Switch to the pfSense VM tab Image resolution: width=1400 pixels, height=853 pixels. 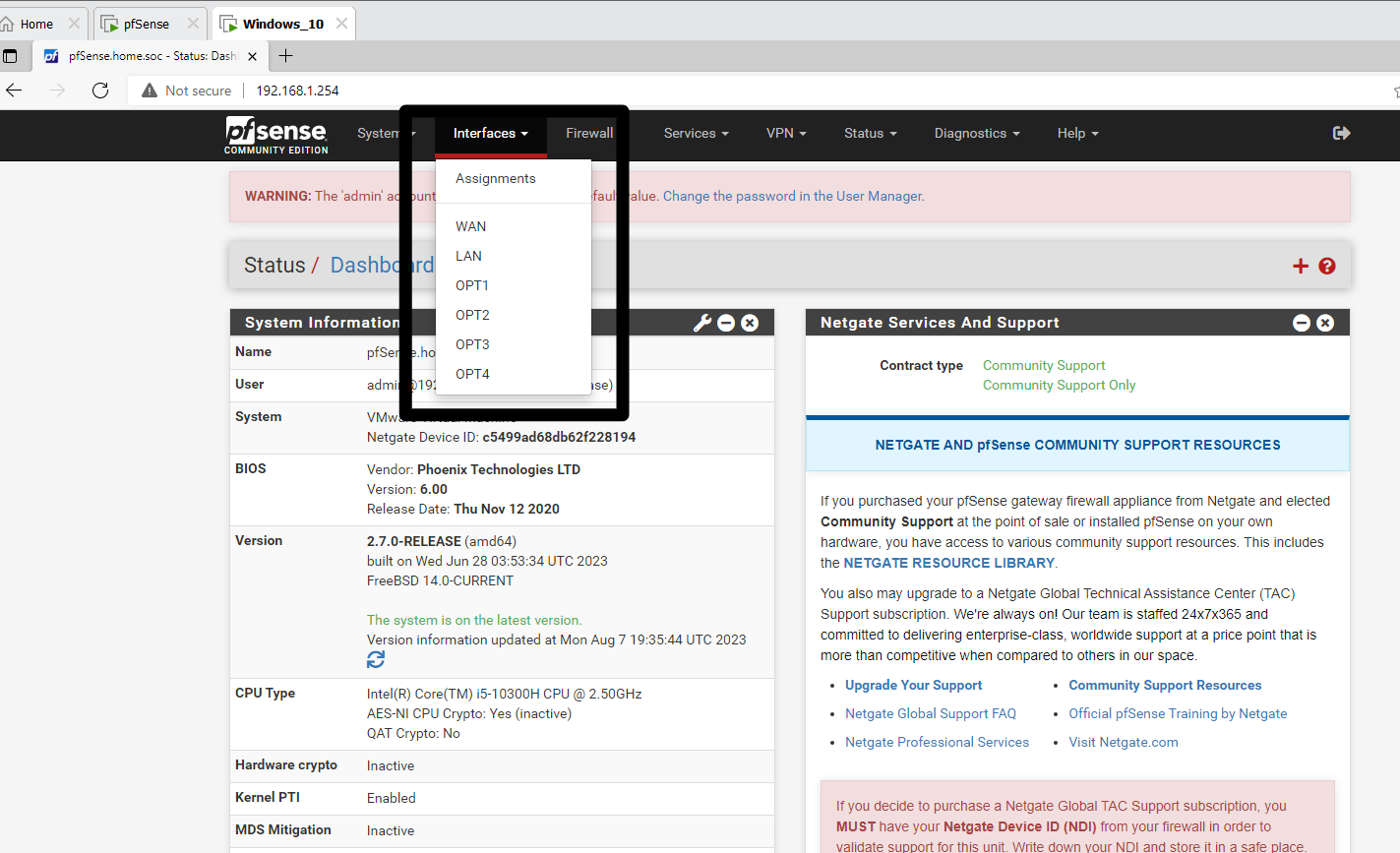pyautogui.click(x=148, y=24)
